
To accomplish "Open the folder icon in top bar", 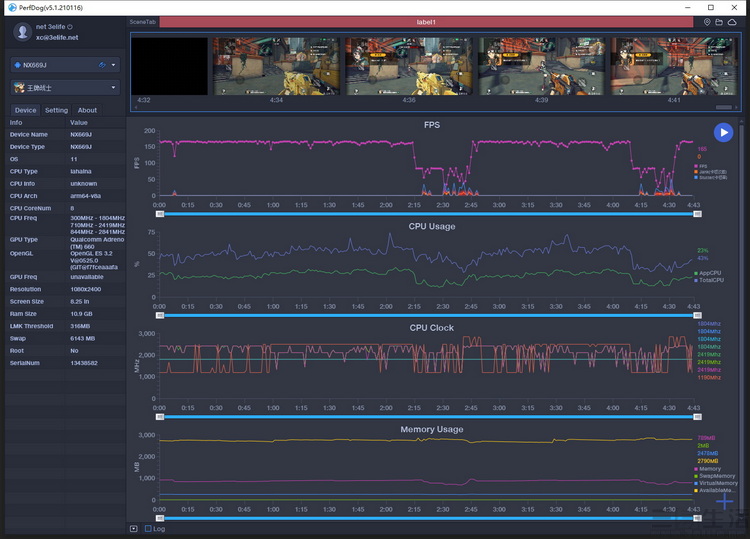I will 719,22.
